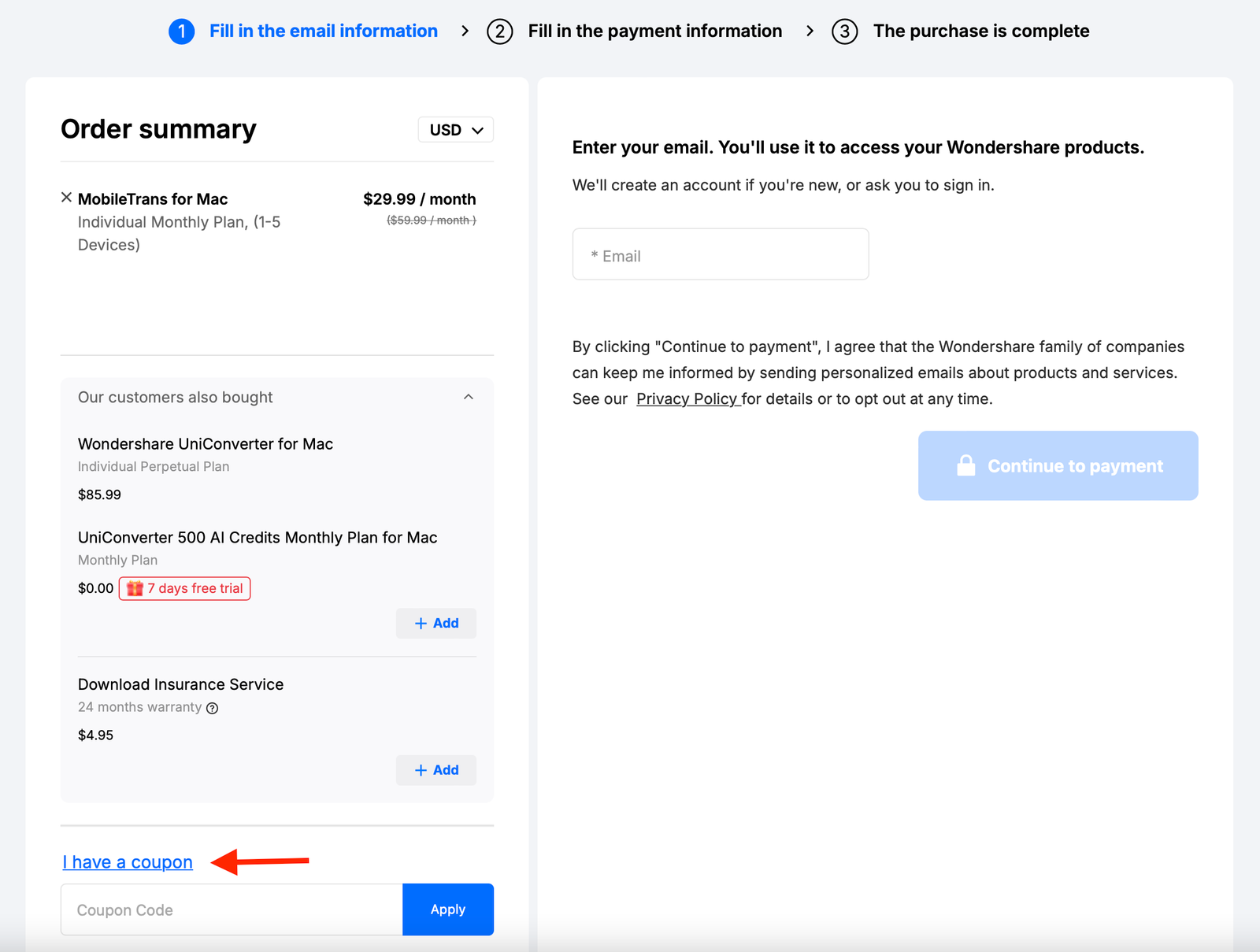Screen dimensions: 1260x952
Task: Click the struck-through '($59.99 / month)' price
Action: 432,220
